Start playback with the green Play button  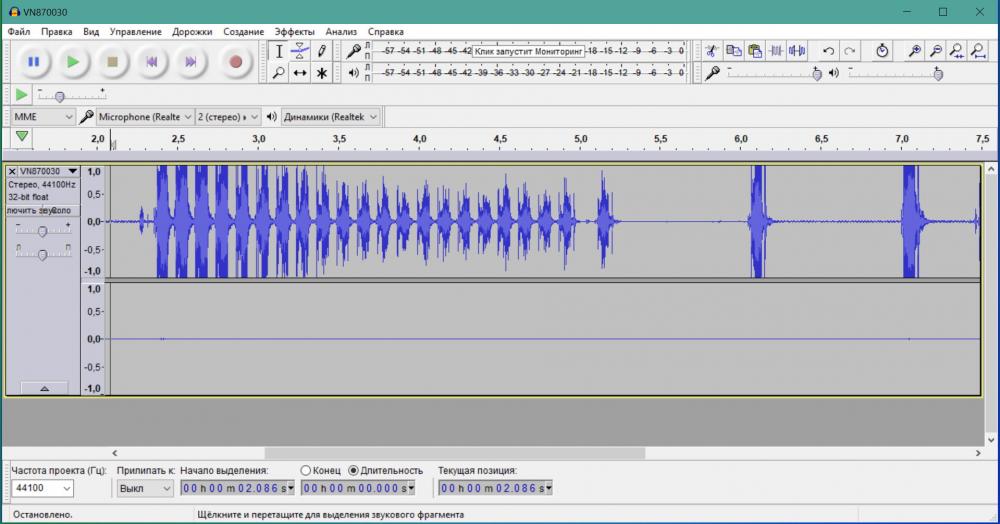click(73, 62)
